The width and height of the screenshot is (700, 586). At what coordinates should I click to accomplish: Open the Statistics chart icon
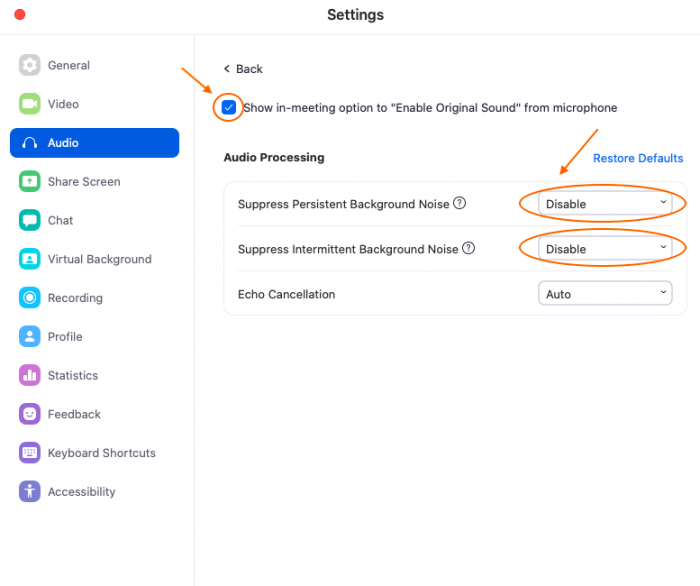(x=29, y=375)
